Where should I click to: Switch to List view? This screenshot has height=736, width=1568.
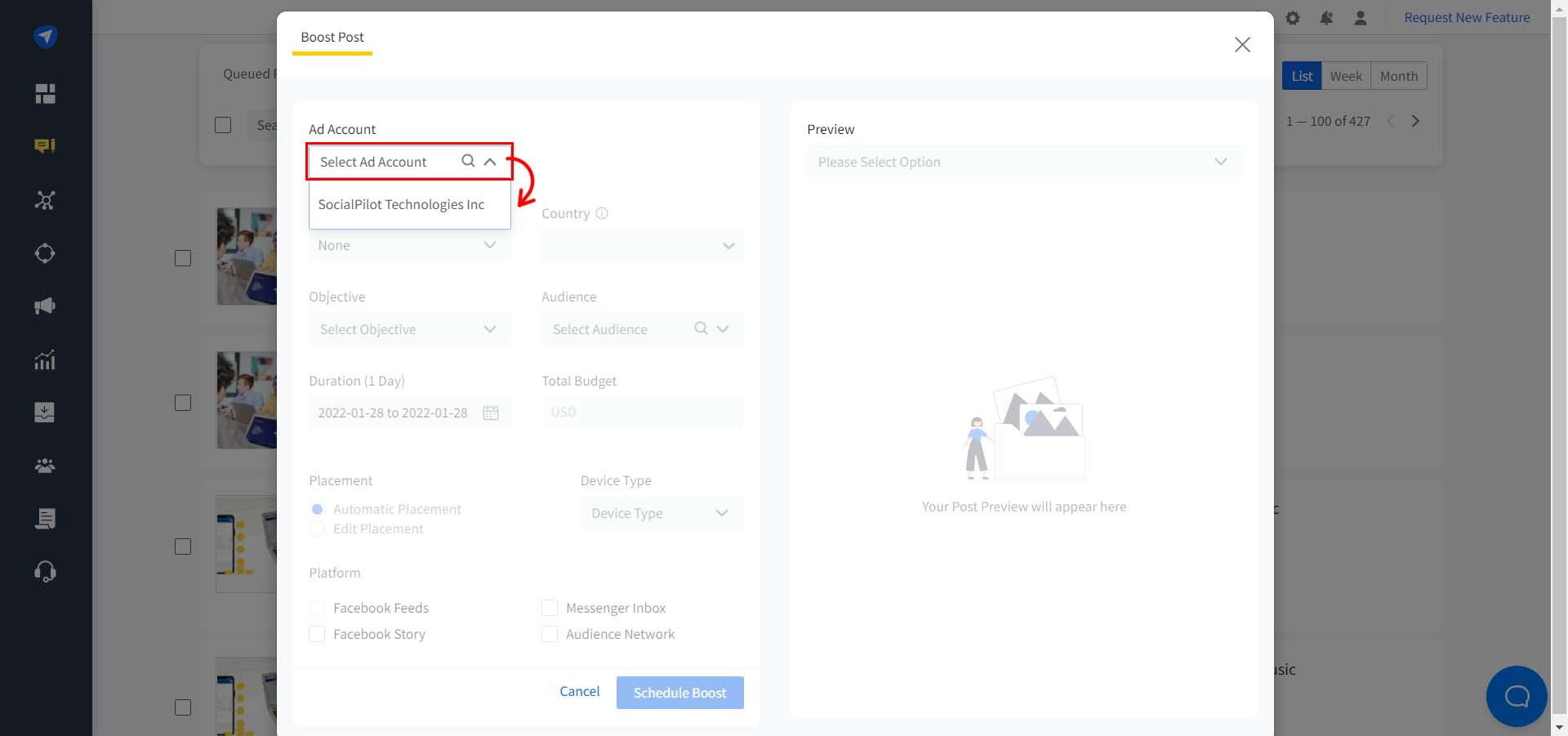(x=1302, y=76)
